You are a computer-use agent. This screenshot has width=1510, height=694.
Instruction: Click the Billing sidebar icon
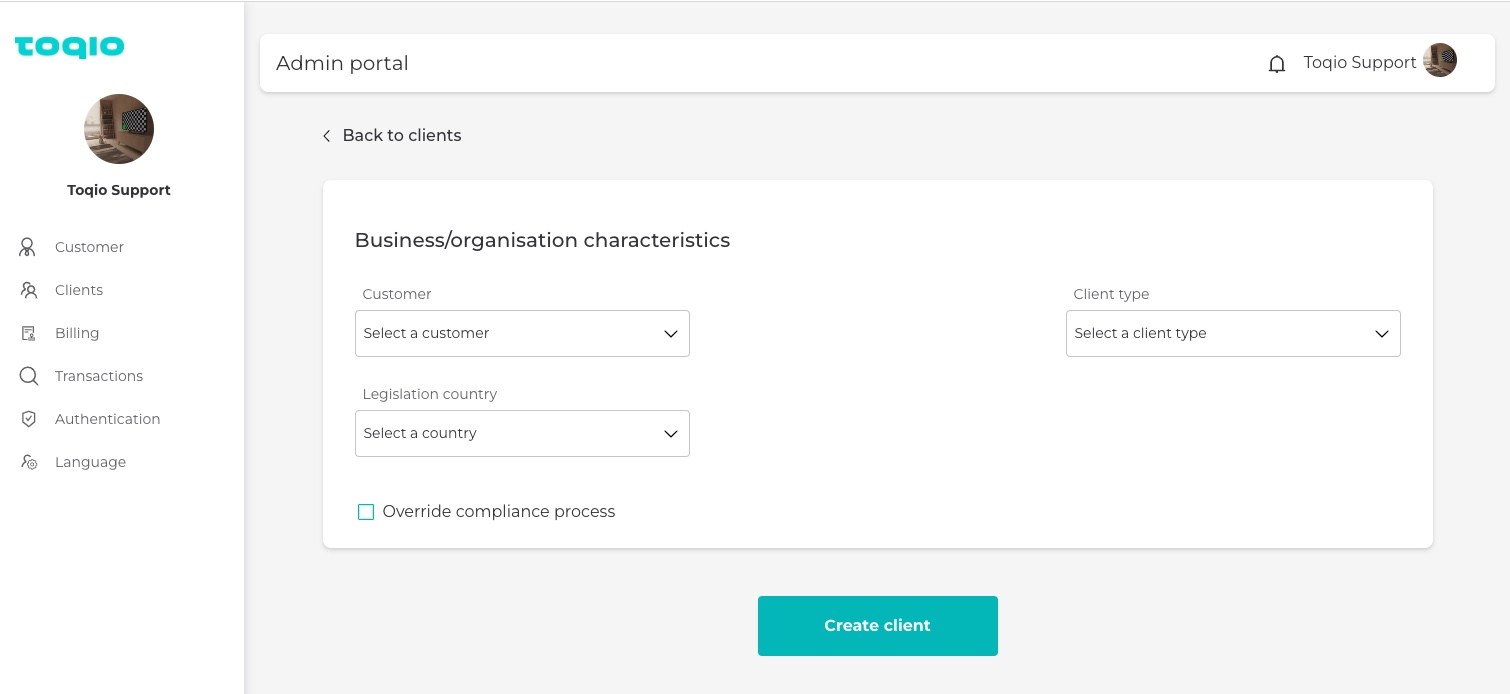(29, 333)
